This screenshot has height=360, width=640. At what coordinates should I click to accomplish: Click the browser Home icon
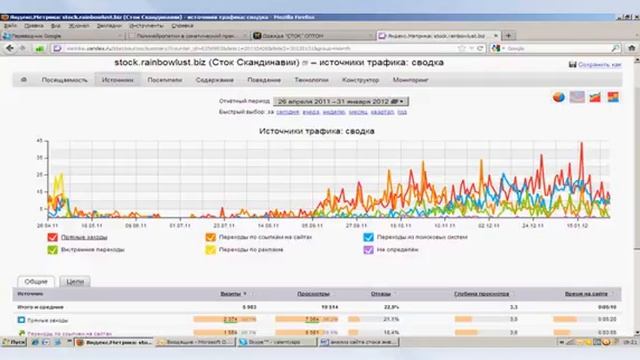coord(632,48)
